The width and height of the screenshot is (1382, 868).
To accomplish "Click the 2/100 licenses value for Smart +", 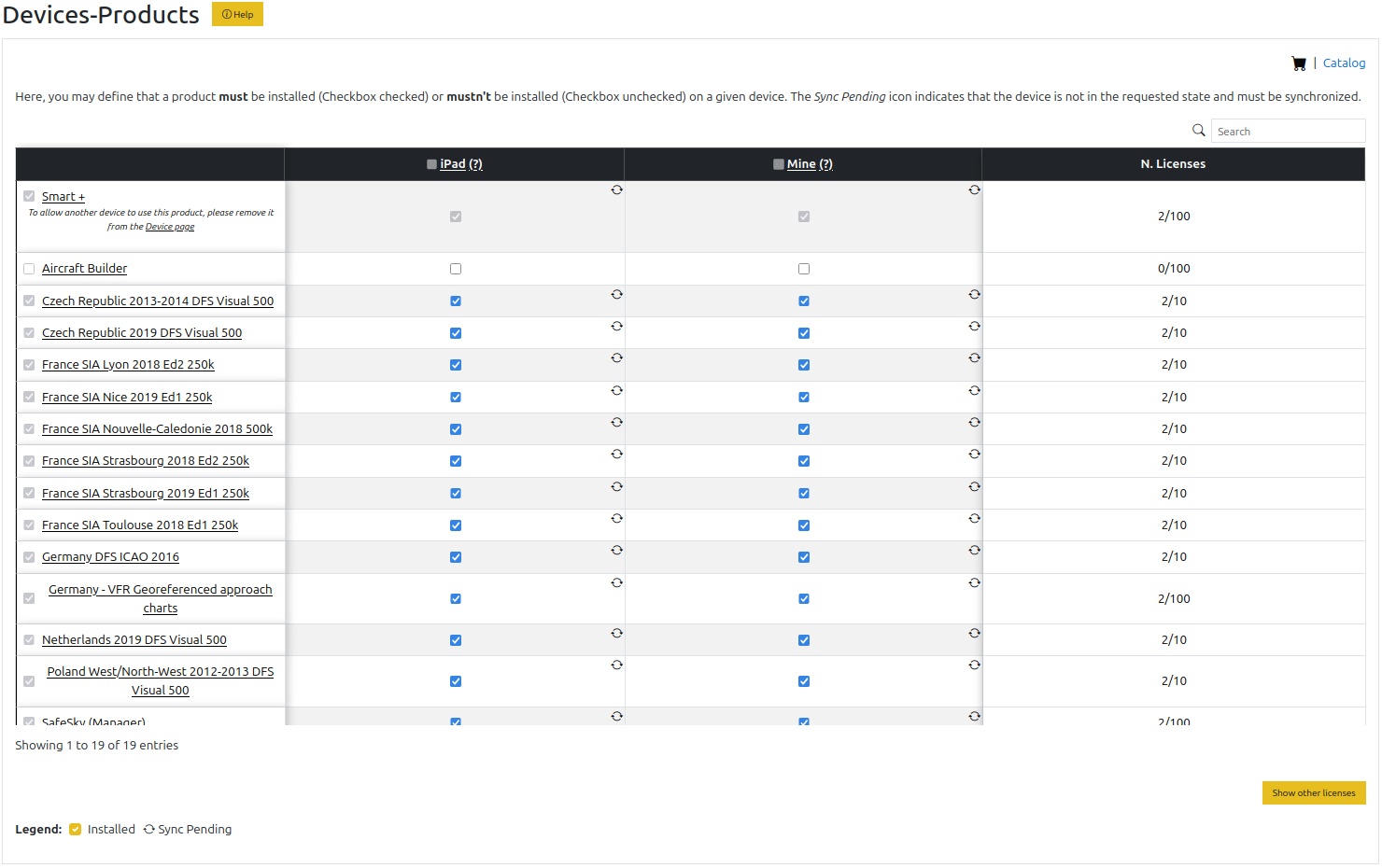I will 1174,217.
